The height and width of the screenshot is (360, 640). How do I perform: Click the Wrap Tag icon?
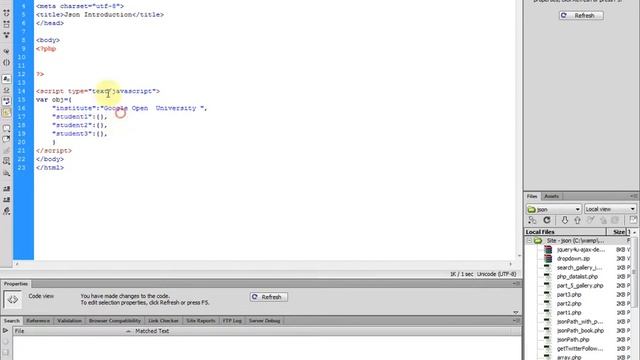pos(7,151)
